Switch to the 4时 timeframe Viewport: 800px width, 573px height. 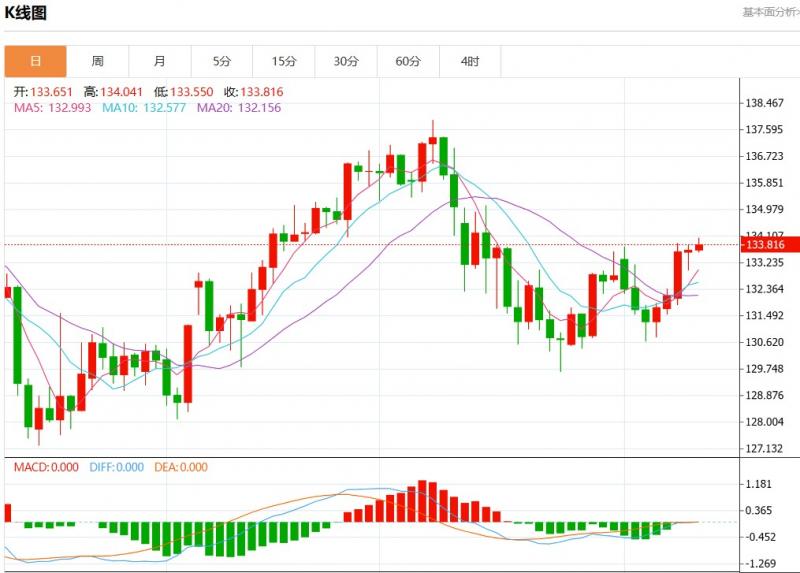pos(470,61)
